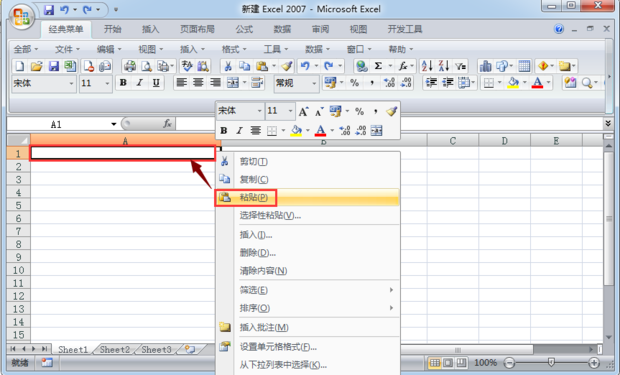The image size is (620, 375).
Task: Click the AutoSum sigma icon
Action: click(x=378, y=66)
